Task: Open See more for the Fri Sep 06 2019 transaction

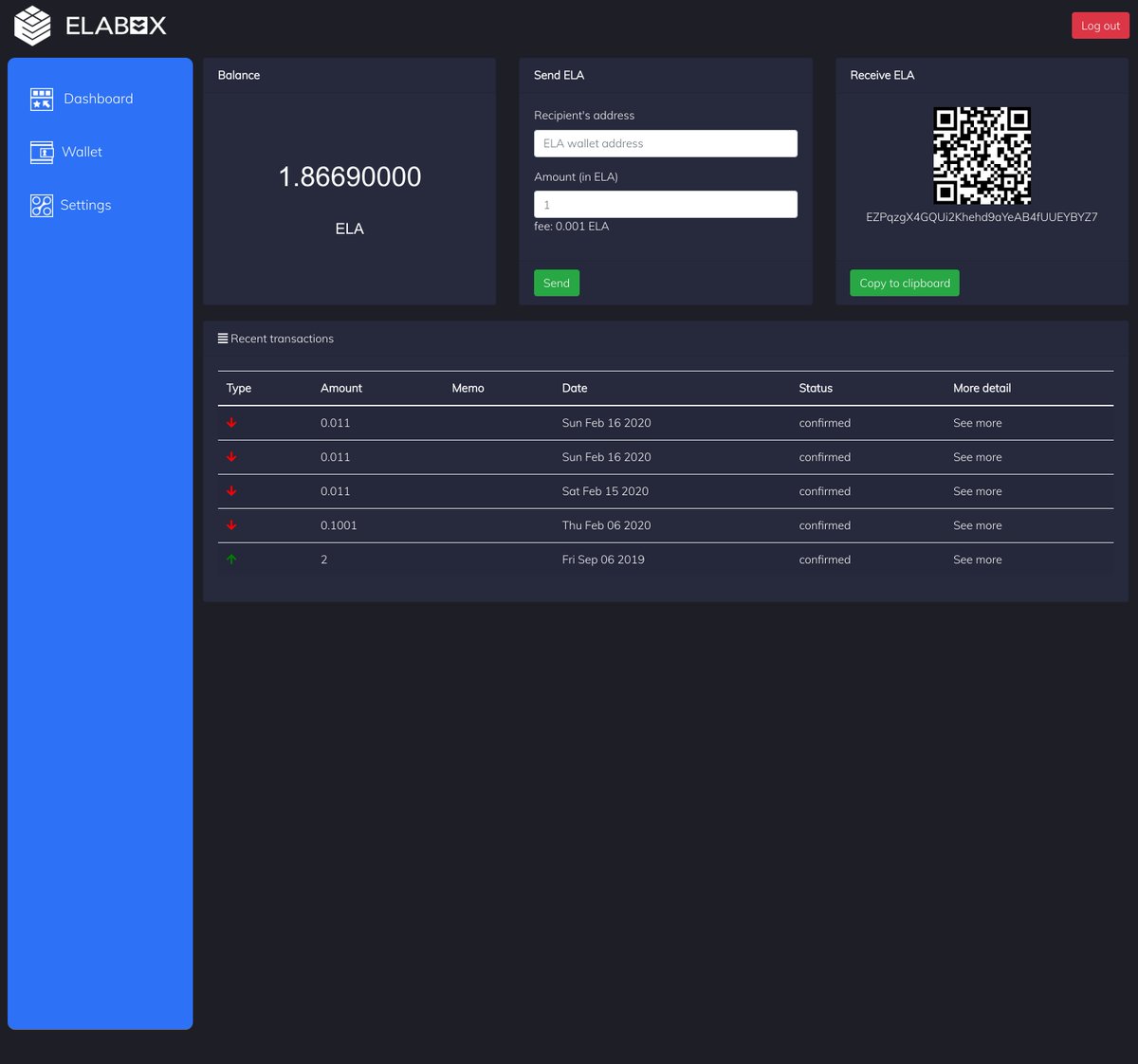Action: pos(977,559)
